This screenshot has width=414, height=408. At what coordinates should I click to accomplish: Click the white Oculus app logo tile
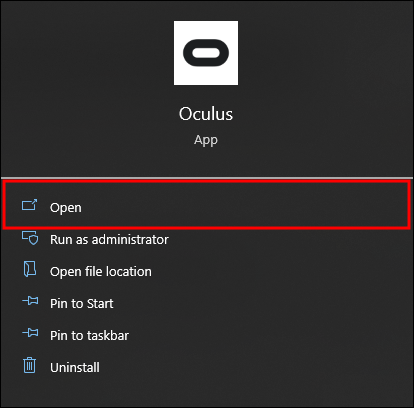pyautogui.click(x=206, y=53)
